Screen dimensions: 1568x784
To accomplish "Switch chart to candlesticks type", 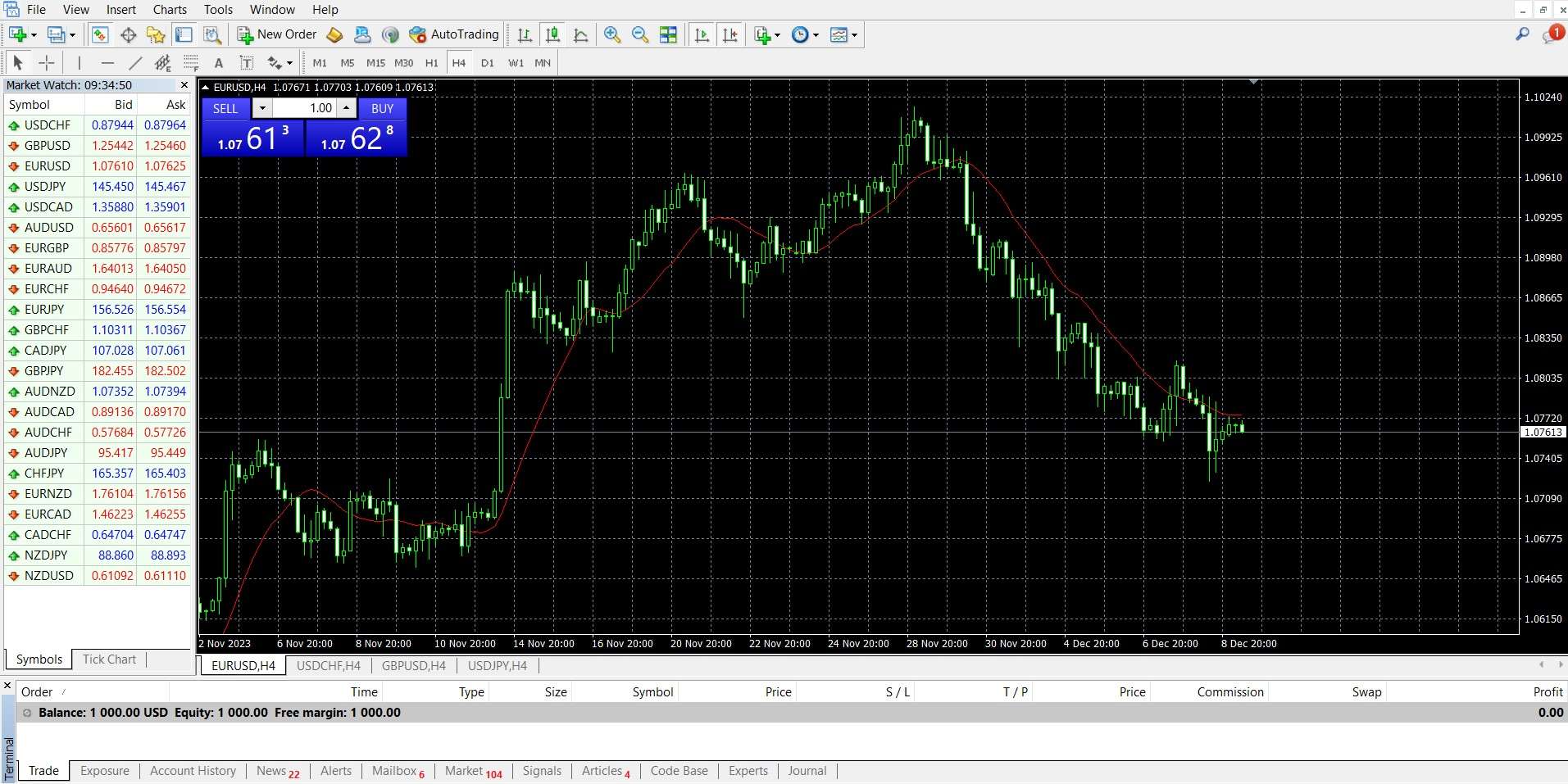I will (x=553, y=34).
